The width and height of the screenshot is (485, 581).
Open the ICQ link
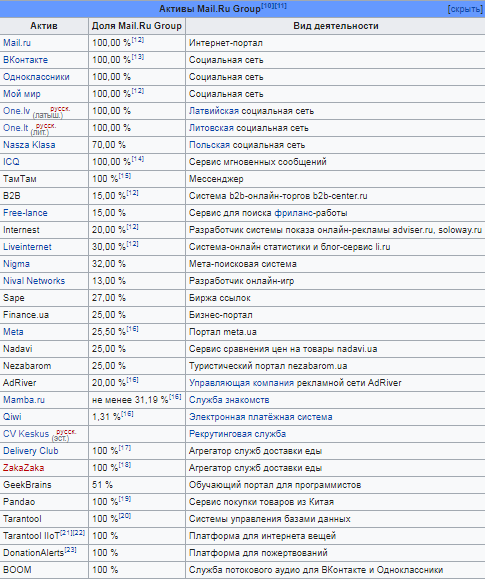(x=11, y=162)
